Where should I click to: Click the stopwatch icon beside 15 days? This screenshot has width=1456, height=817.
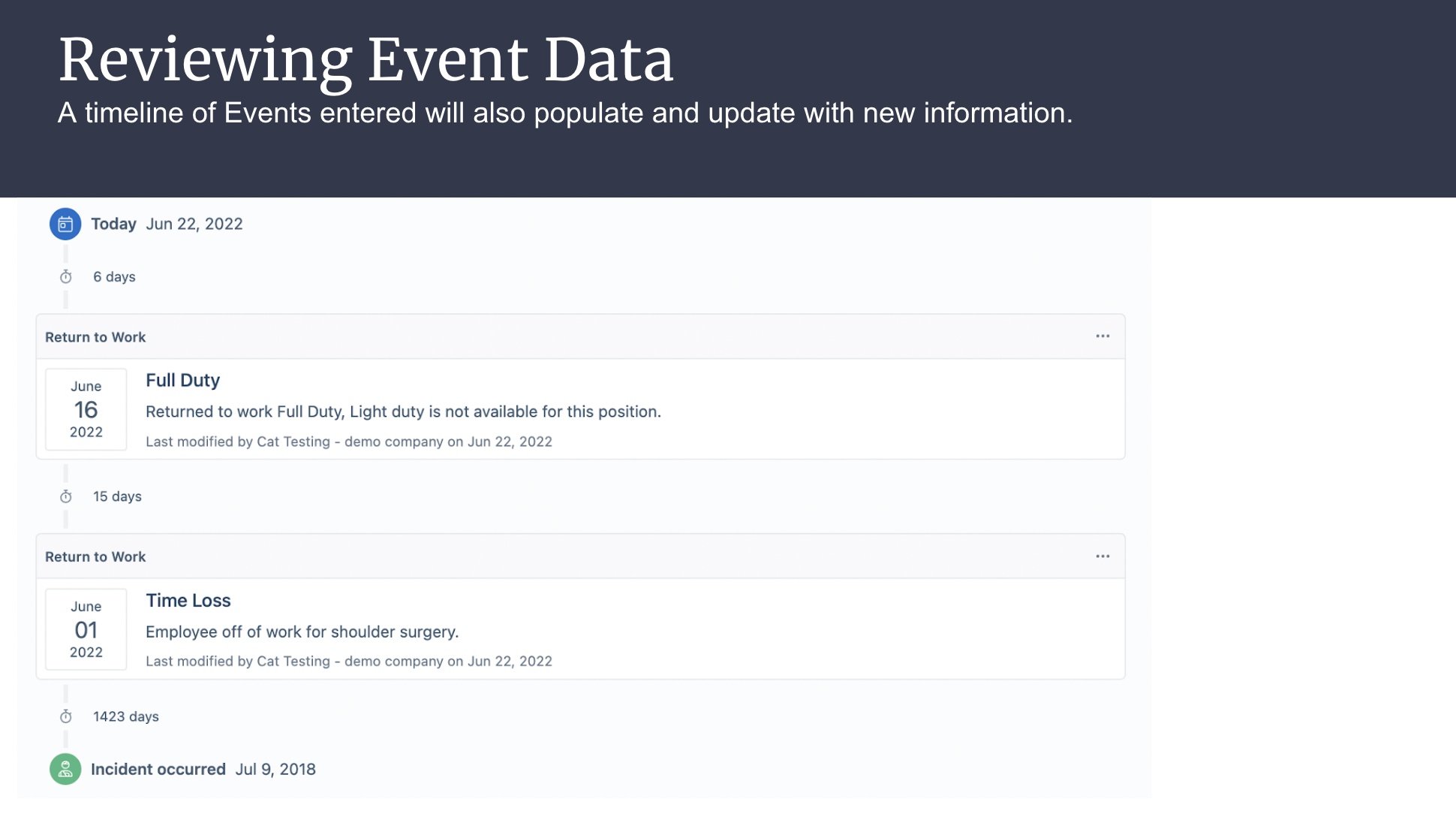pyautogui.click(x=66, y=496)
